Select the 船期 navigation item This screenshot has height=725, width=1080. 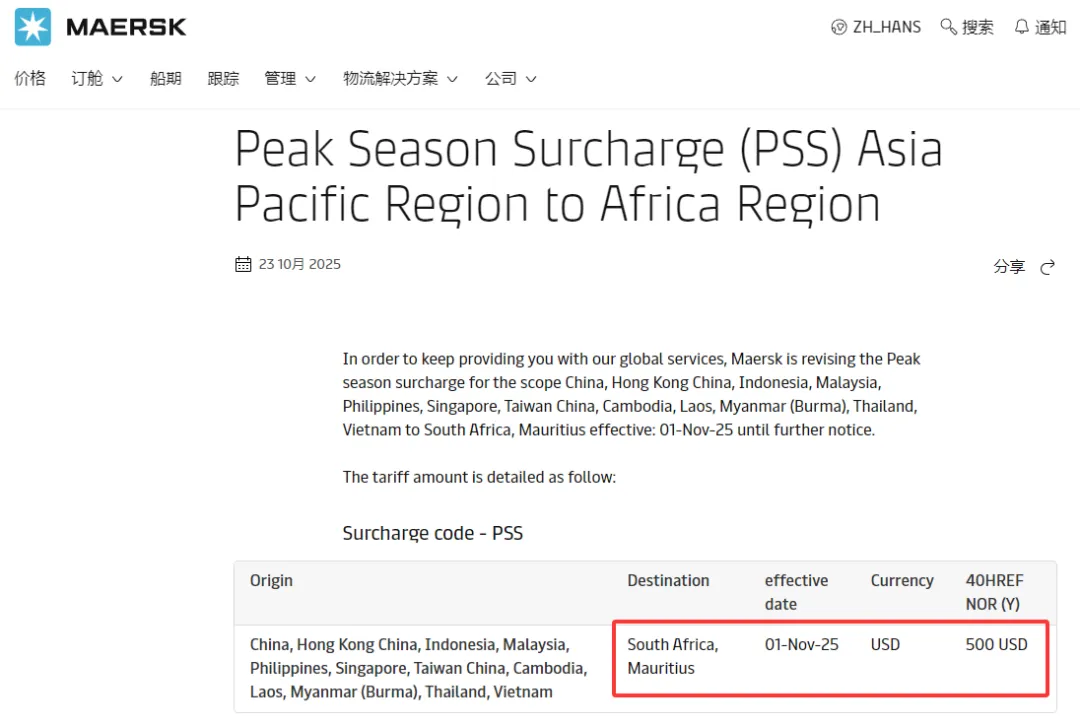(165, 78)
